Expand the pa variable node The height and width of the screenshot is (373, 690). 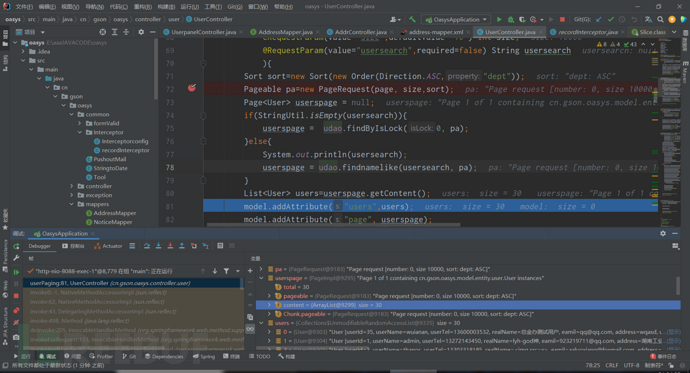point(261,269)
